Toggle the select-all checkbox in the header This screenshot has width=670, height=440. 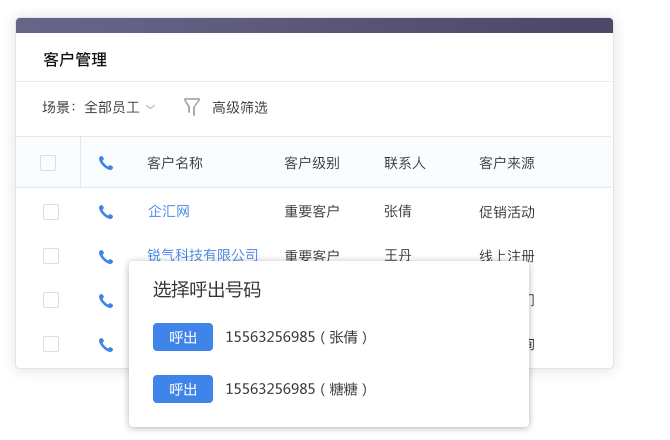click(48, 163)
